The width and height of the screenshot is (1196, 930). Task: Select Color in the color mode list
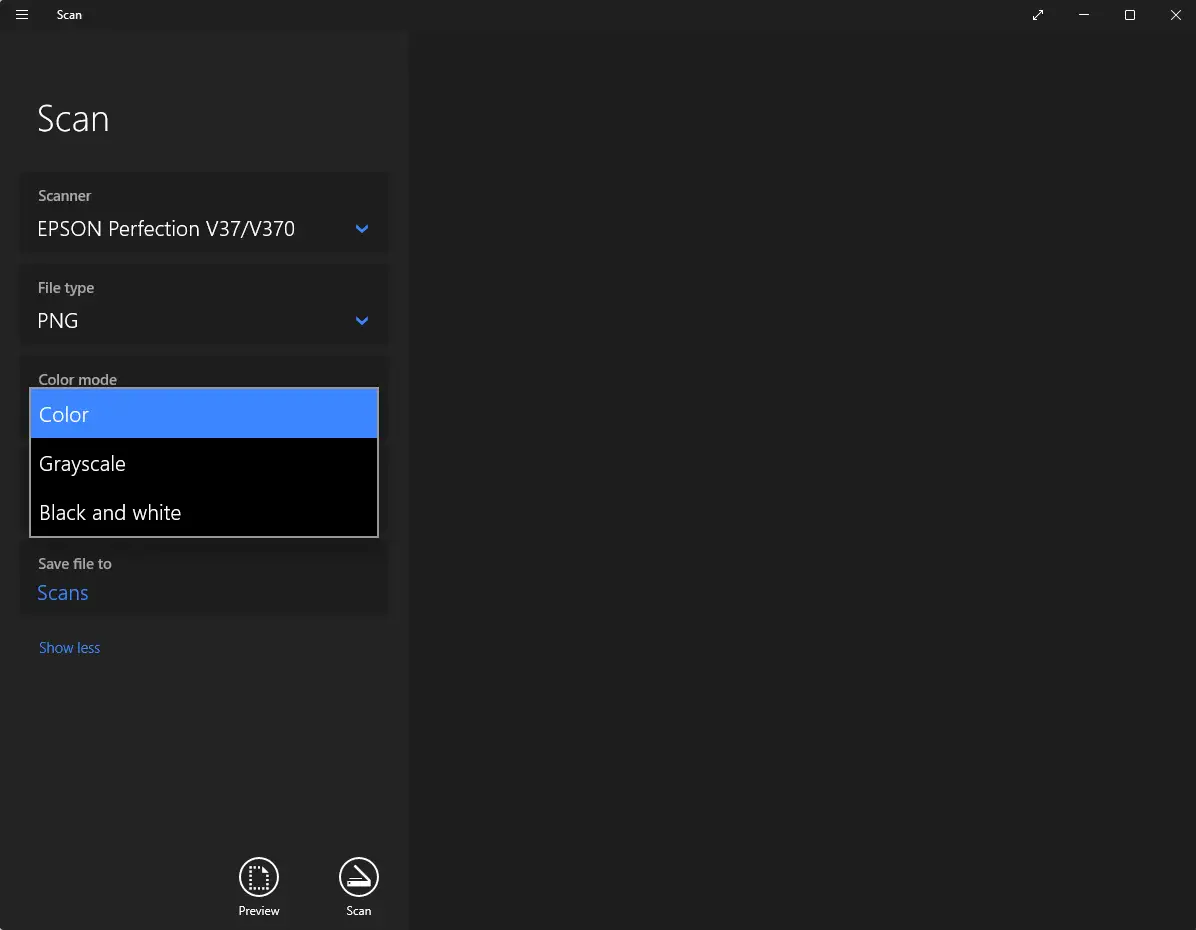coord(204,414)
